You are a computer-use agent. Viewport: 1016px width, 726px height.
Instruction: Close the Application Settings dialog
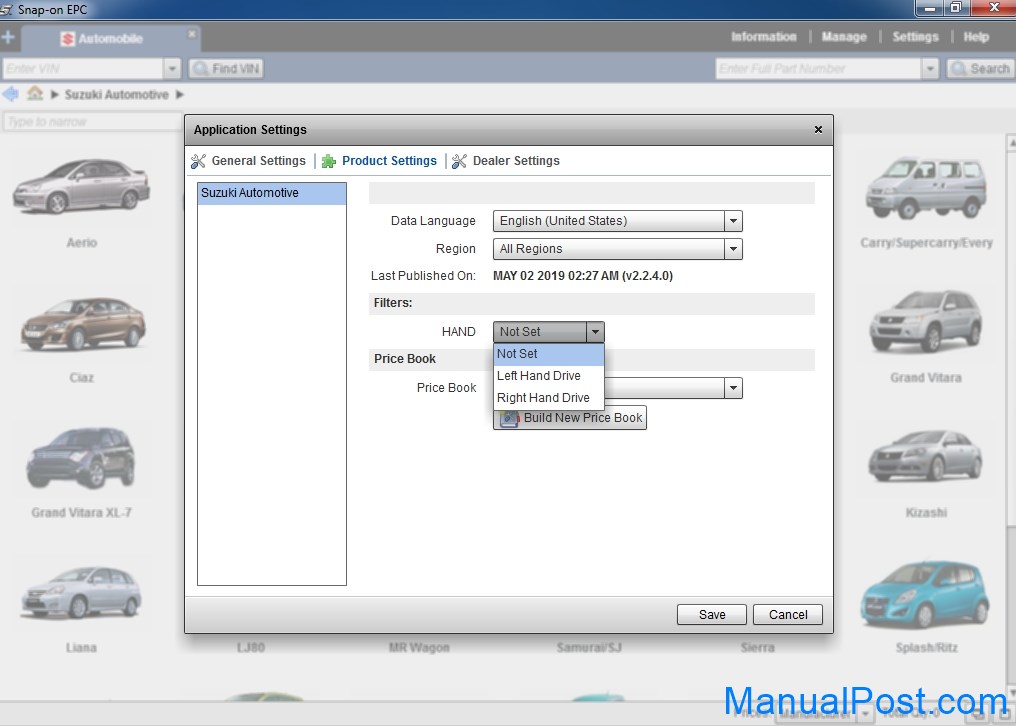click(x=818, y=130)
